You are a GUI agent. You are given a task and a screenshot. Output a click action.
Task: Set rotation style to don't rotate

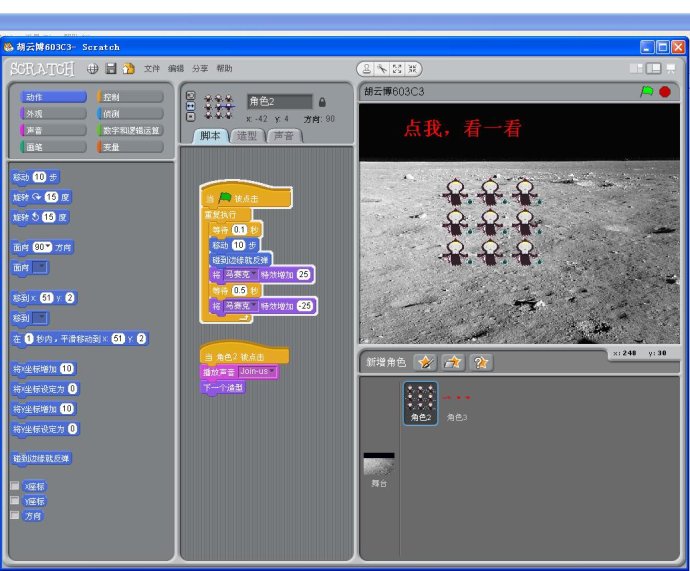191,117
